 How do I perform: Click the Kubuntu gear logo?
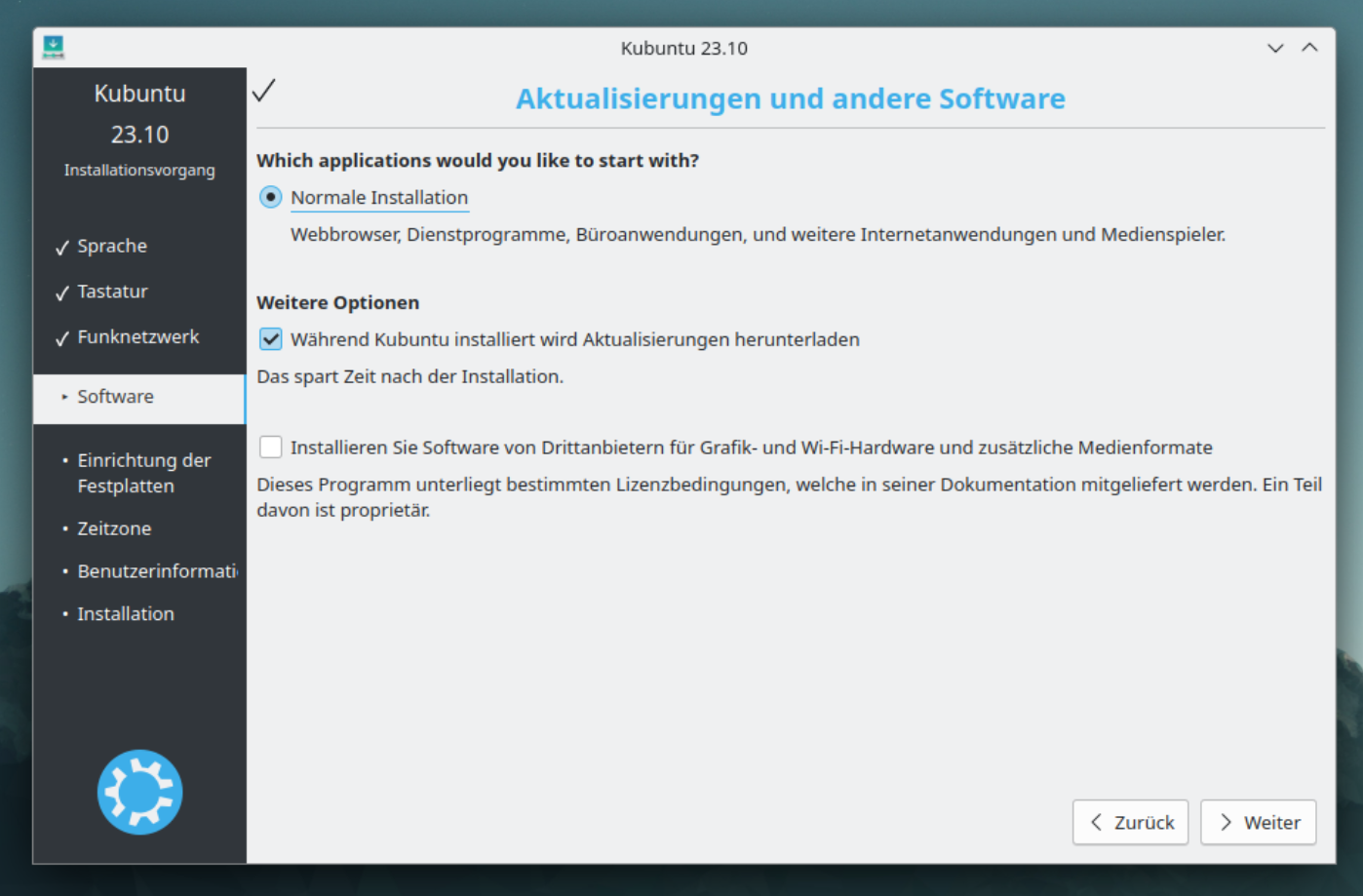point(139,792)
